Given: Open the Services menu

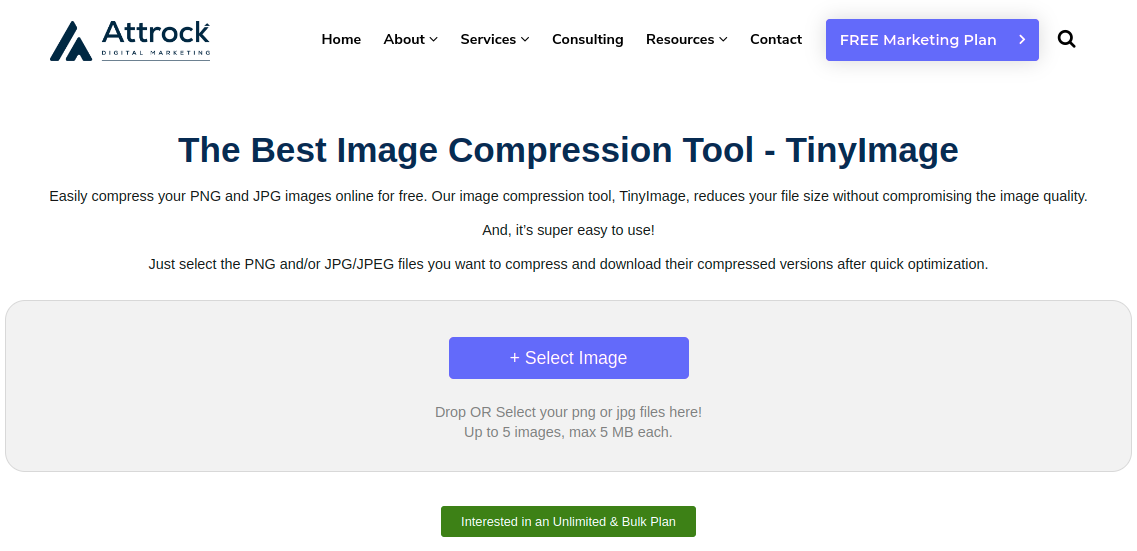Looking at the screenshot, I should (x=488, y=39).
